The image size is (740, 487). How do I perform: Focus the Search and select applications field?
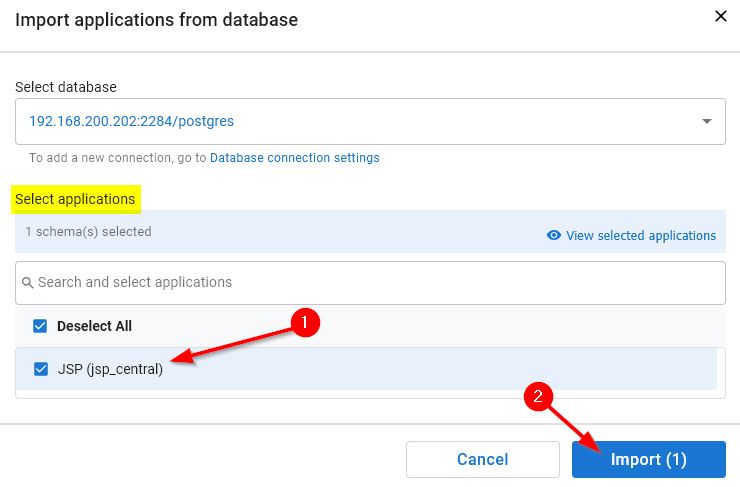point(375,283)
